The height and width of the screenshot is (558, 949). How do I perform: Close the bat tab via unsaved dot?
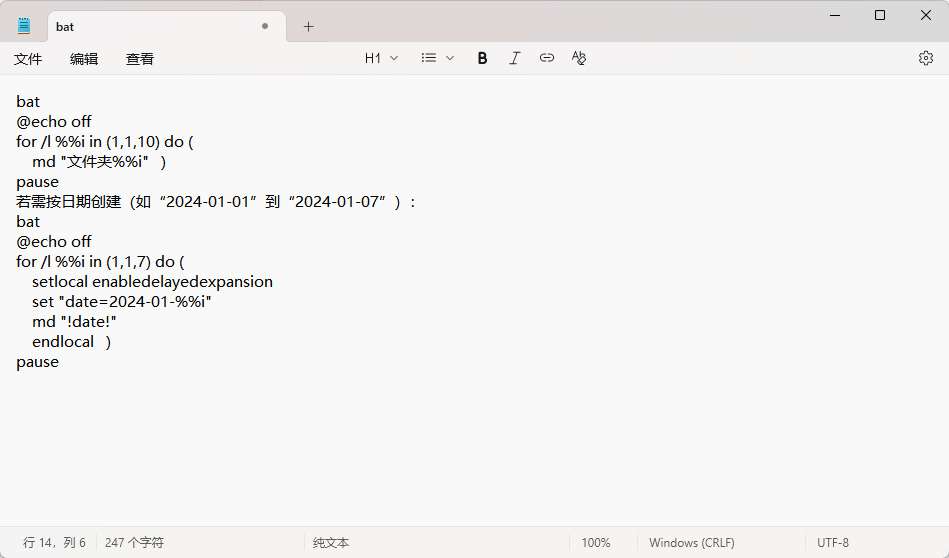tap(264, 26)
